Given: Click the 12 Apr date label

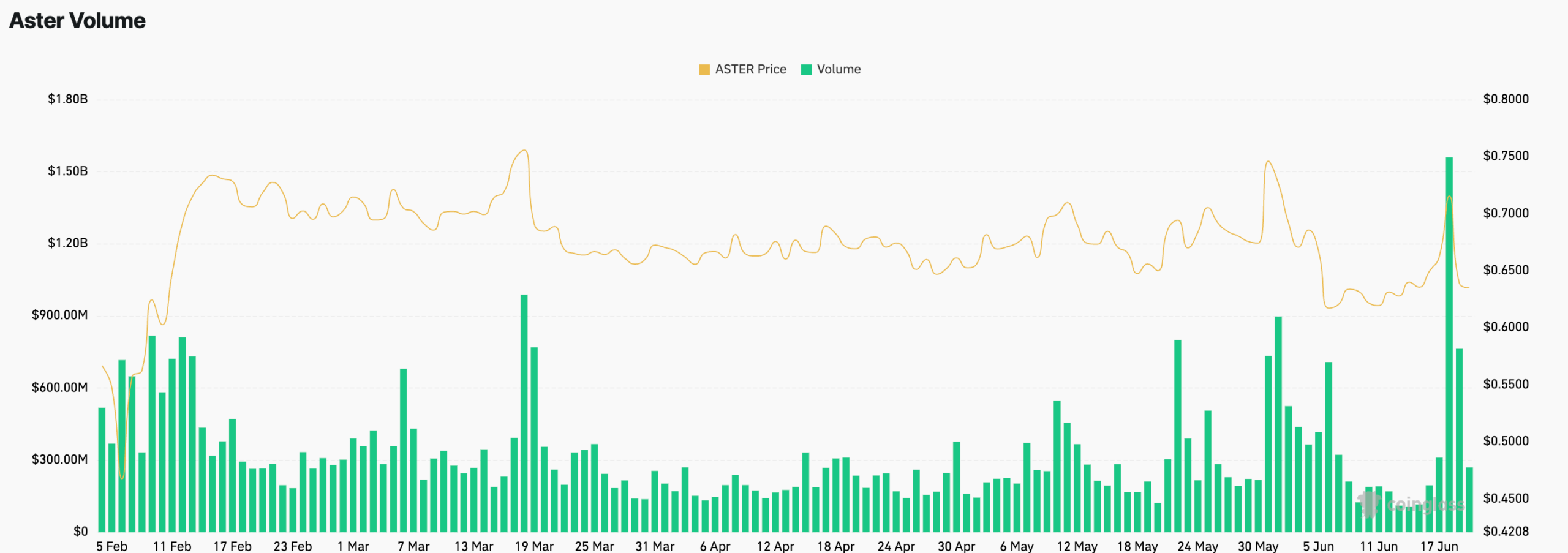Looking at the screenshot, I should [775, 546].
